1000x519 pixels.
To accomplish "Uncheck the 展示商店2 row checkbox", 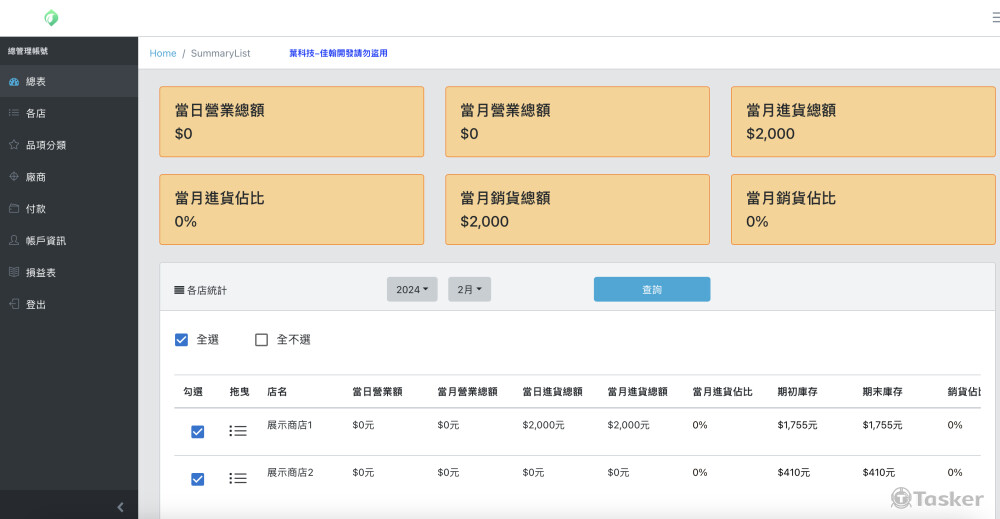I will tap(197, 480).
